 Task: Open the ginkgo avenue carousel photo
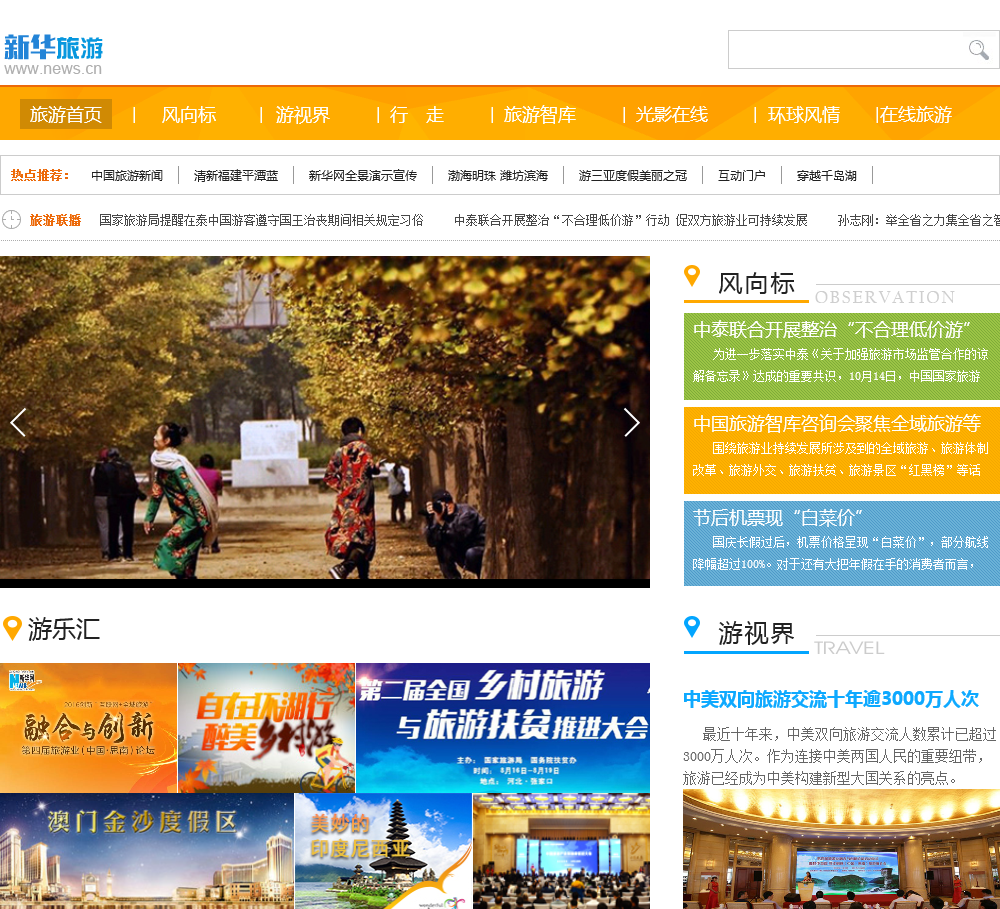tap(325, 421)
